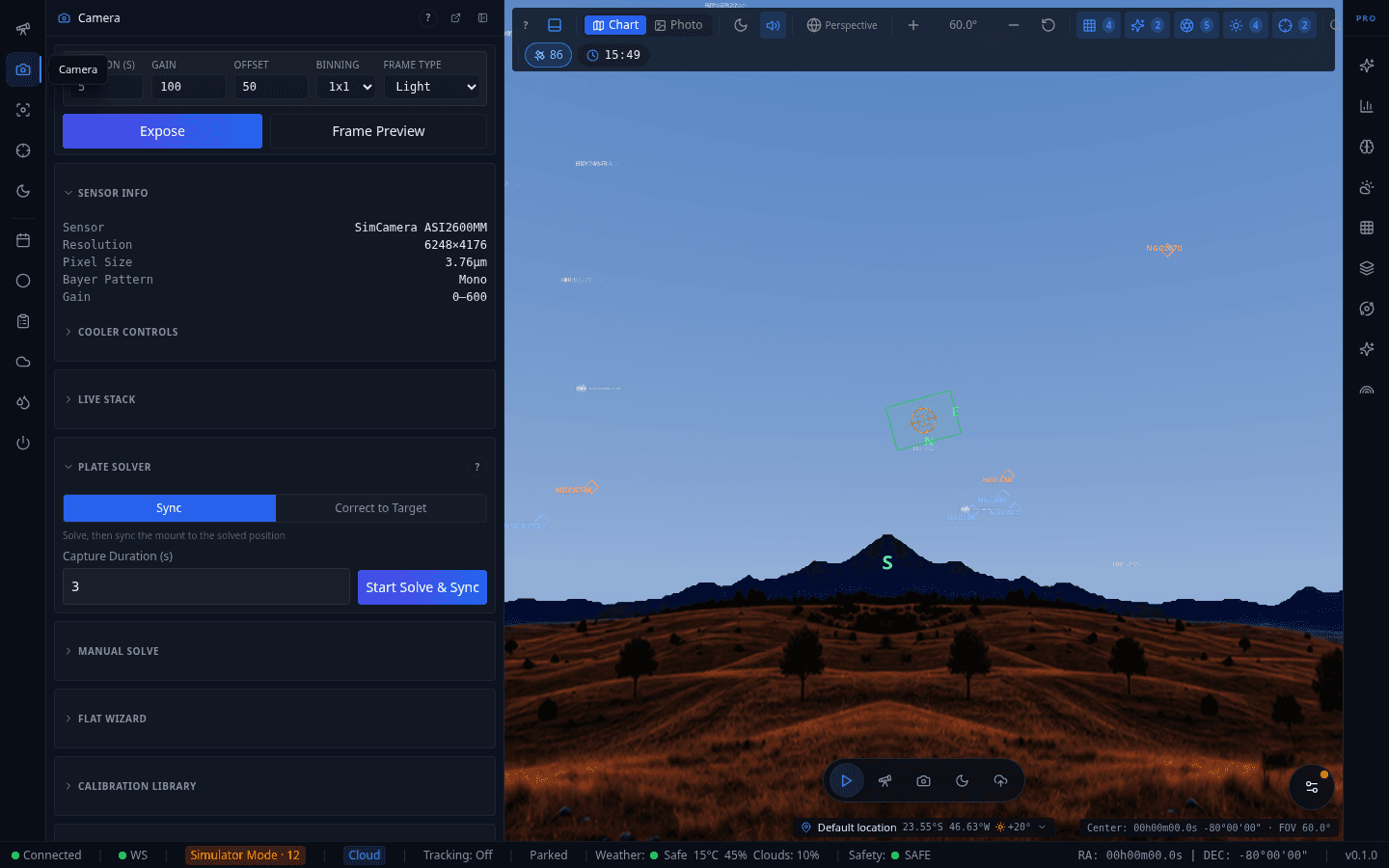Toggle the aperture layer button showing 5
The image size is (1389, 868).
pyautogui.click(x=1196, y=25)
